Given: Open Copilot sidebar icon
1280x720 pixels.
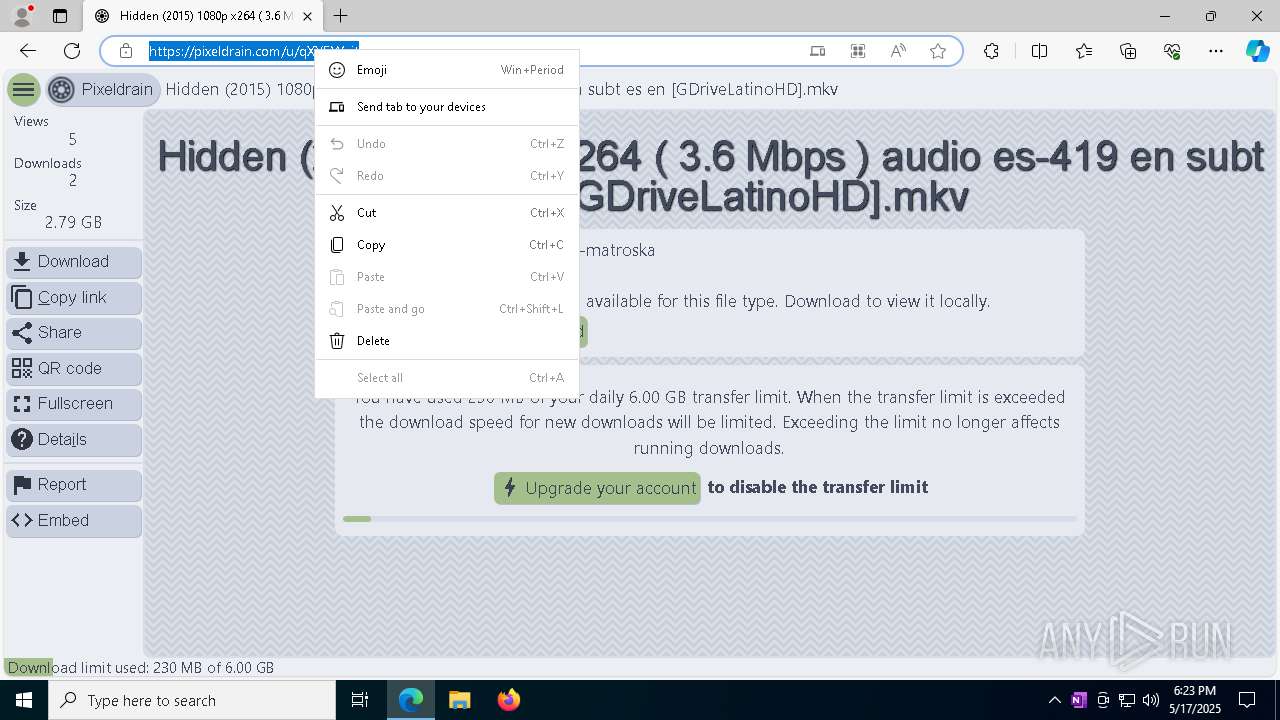Looking at the screenshot, I should click(1257, 51).
